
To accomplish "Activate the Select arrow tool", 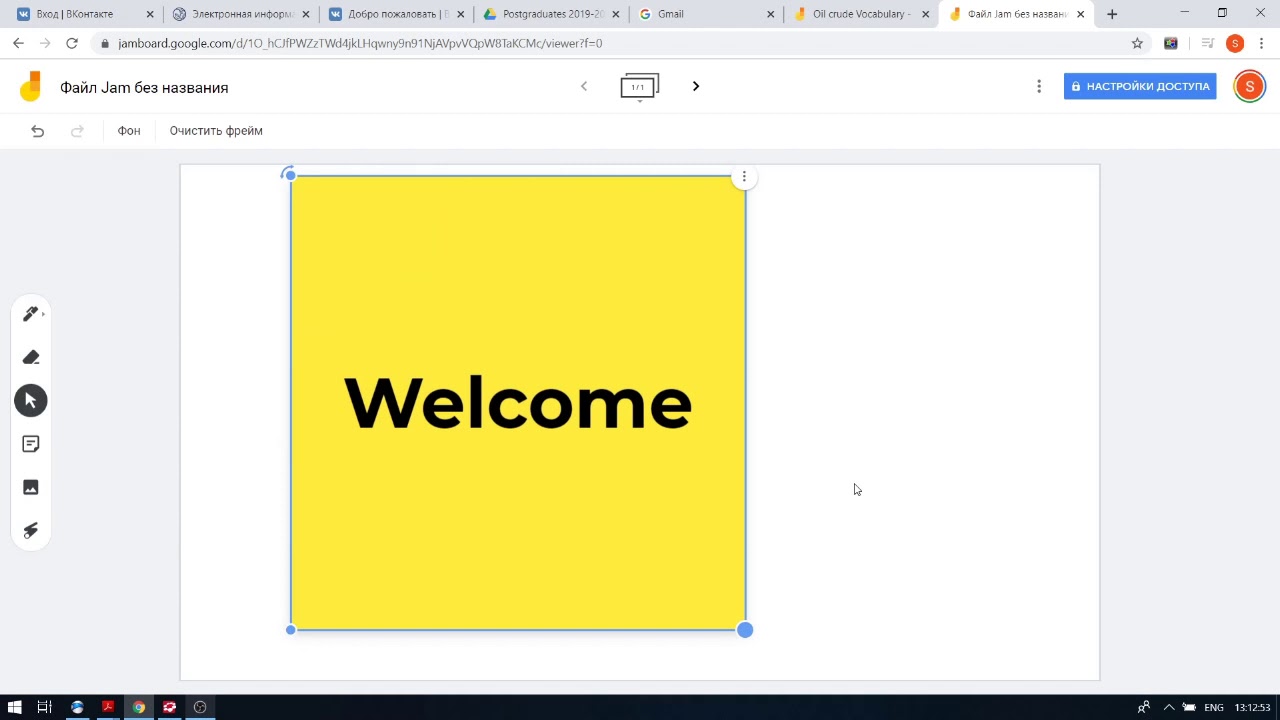I will (x=31, y=400).
